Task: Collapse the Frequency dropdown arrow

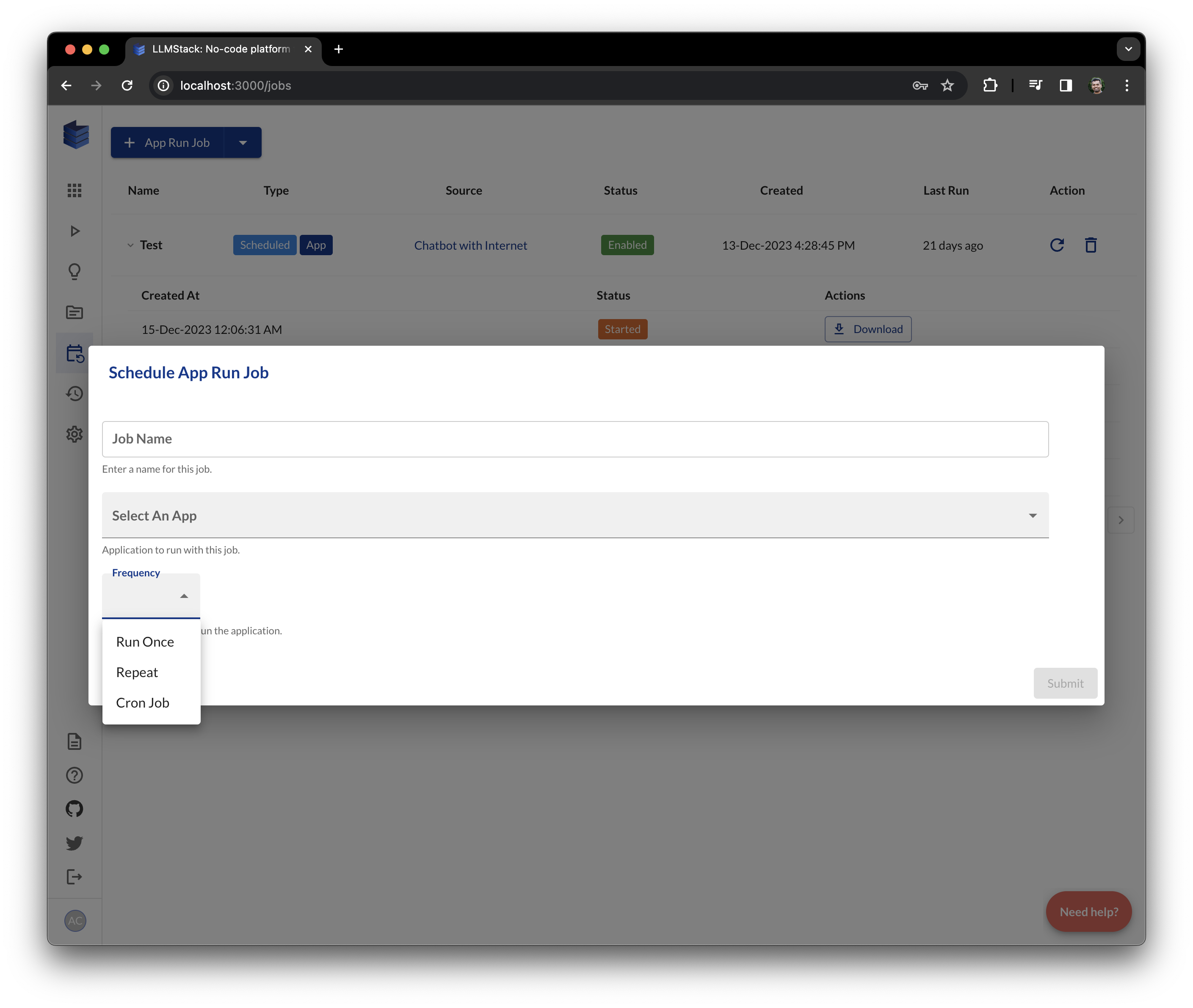Action: point(184,596)
